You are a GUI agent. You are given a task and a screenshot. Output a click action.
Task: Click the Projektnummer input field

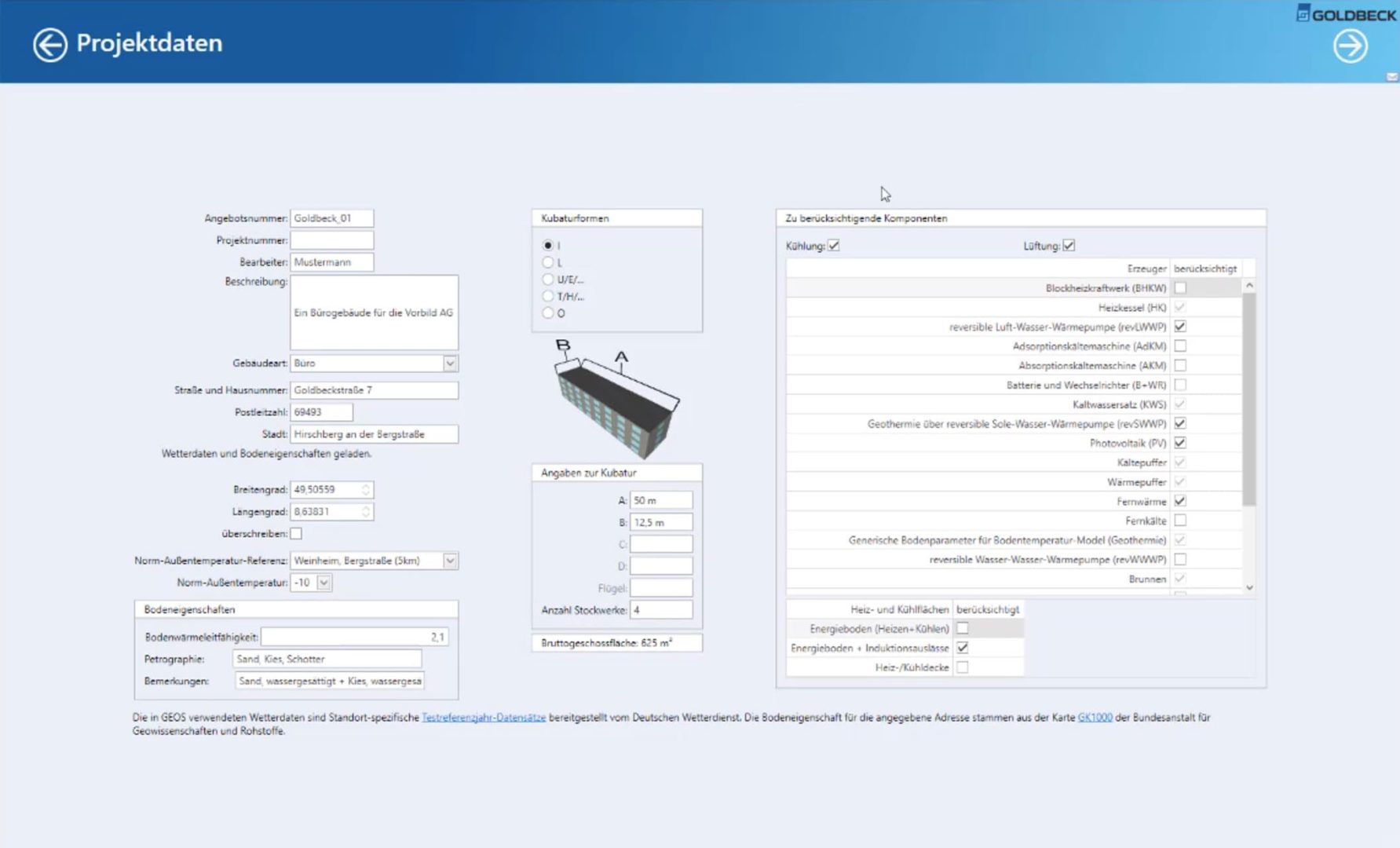331,240
